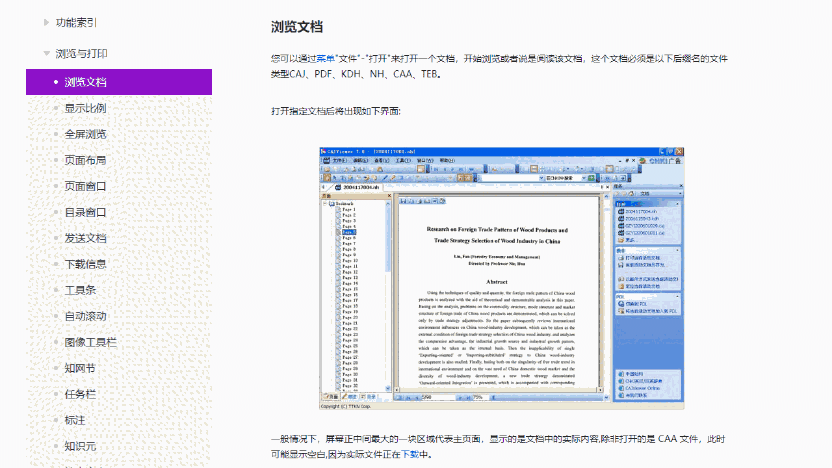Open the 下载信息 sidebar topic

coord(85,264)
